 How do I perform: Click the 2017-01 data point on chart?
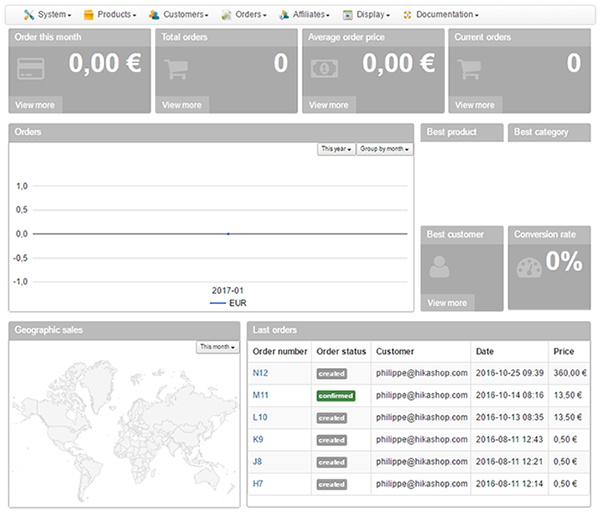[228, 234]
